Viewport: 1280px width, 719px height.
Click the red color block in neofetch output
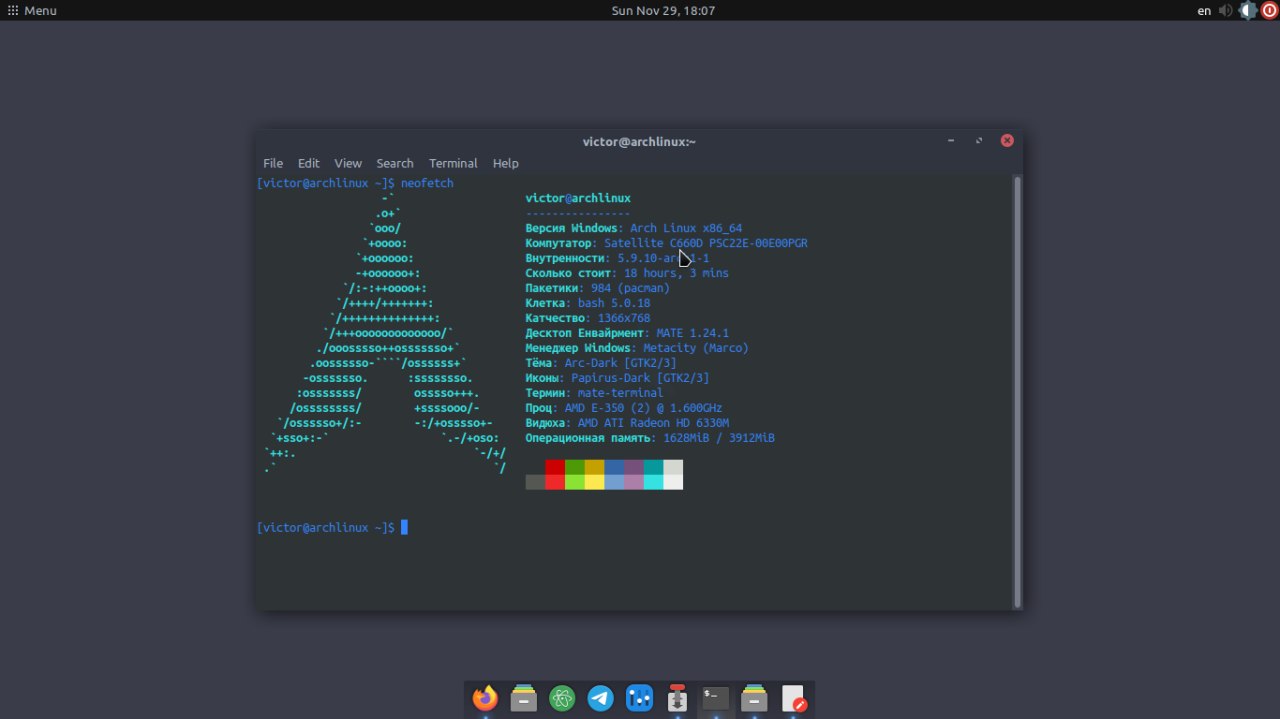(554, 467)
